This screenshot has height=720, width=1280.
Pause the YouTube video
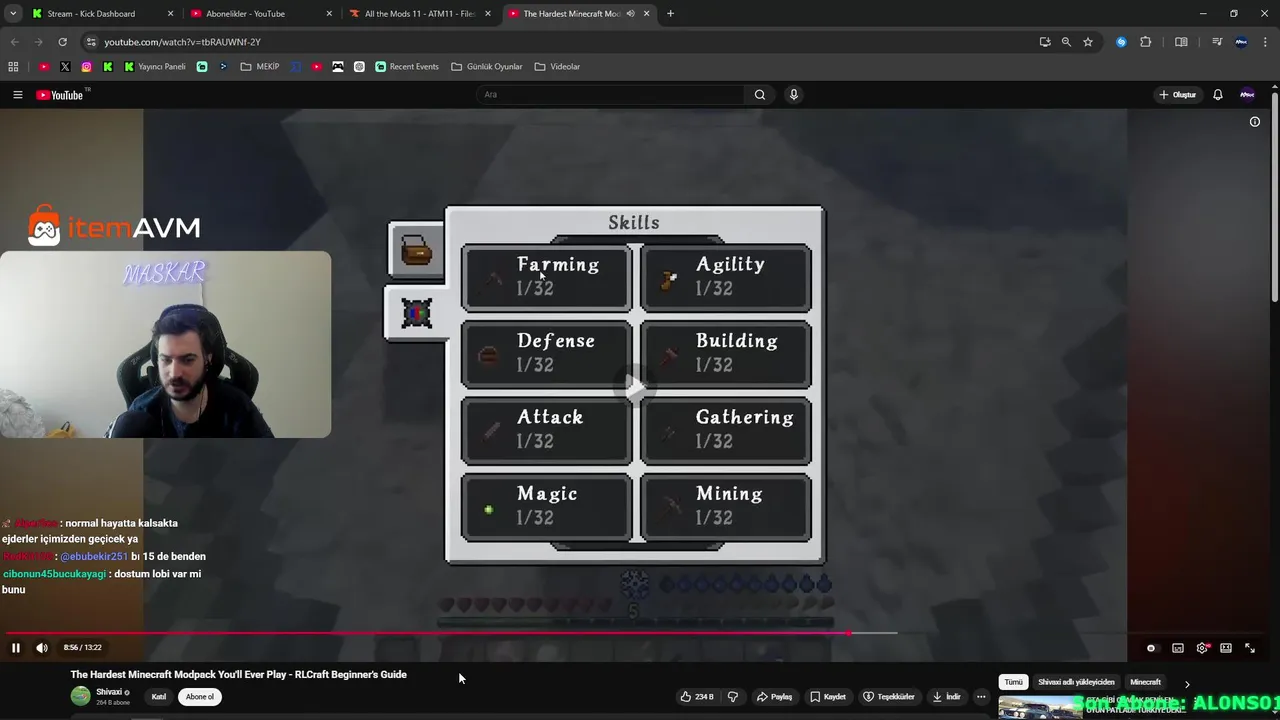click(16, 648)
